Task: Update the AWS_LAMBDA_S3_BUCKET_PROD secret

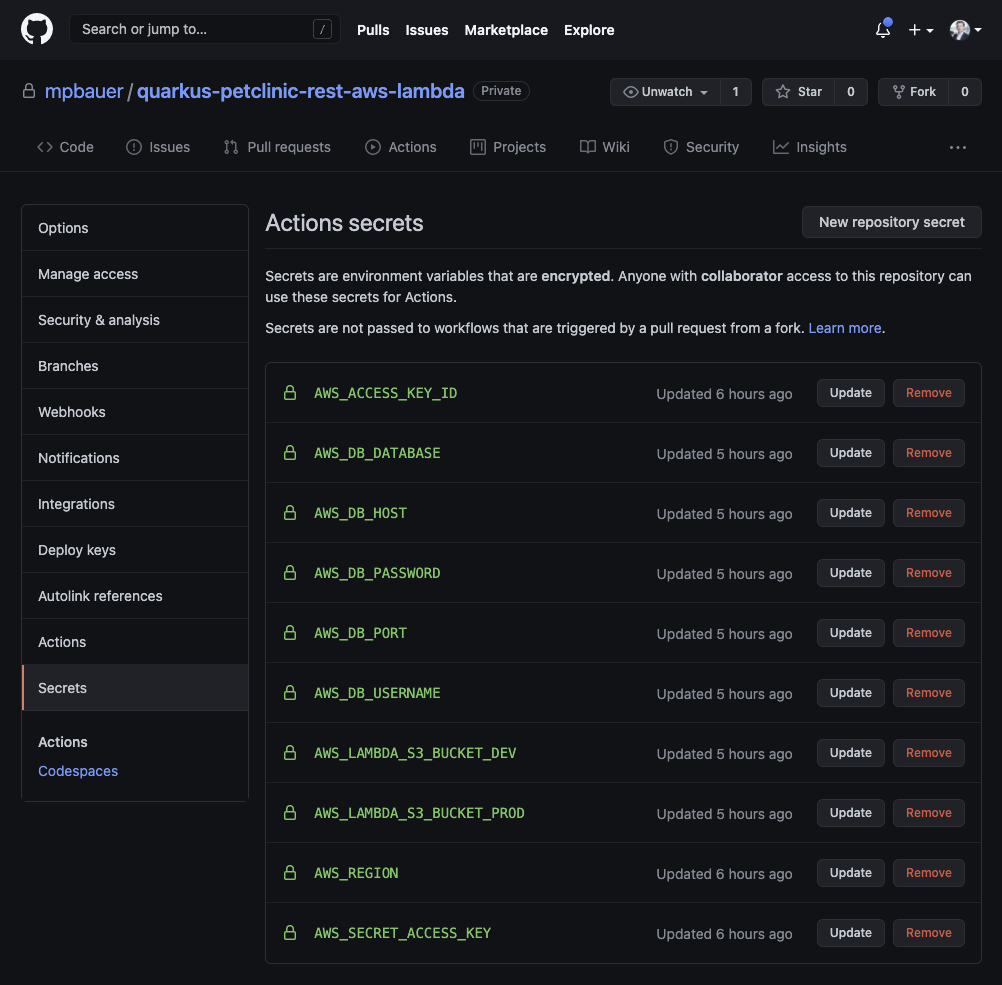Action: (851, 813)
